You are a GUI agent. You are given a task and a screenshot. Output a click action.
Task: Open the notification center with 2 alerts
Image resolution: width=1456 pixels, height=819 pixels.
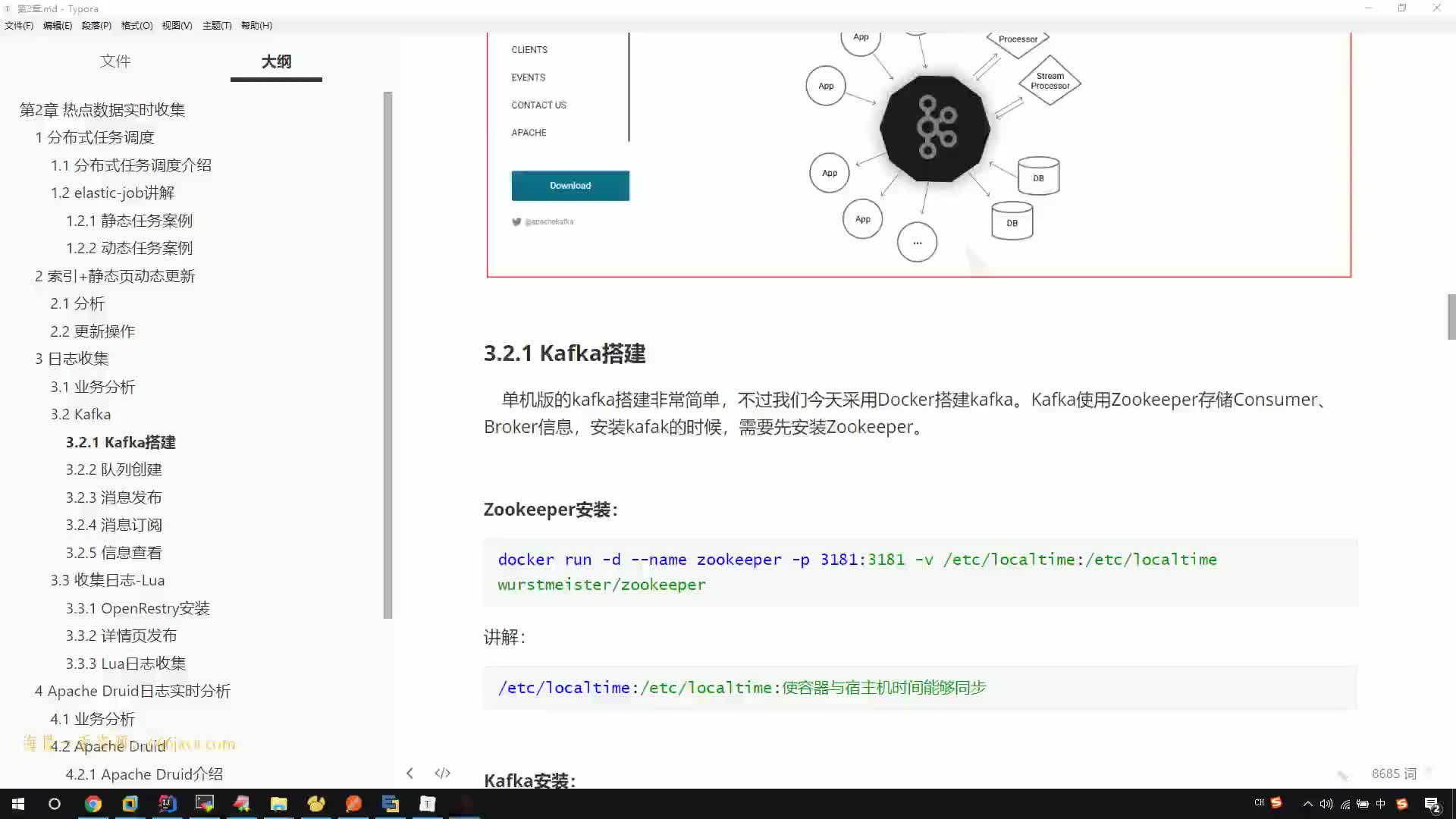(x=1432, y=805)
